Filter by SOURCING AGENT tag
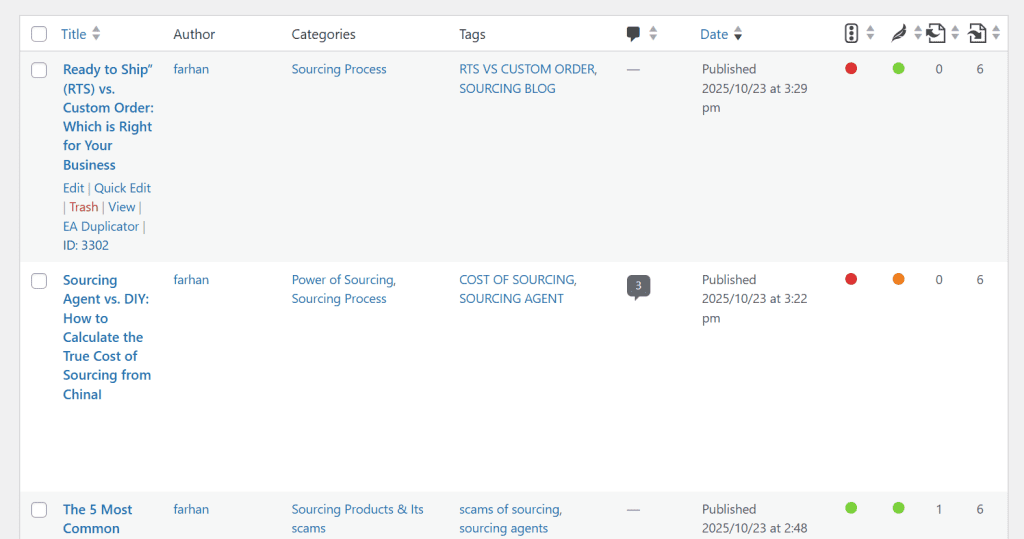This screenshot has width=1024, height=539. point(511,299)
